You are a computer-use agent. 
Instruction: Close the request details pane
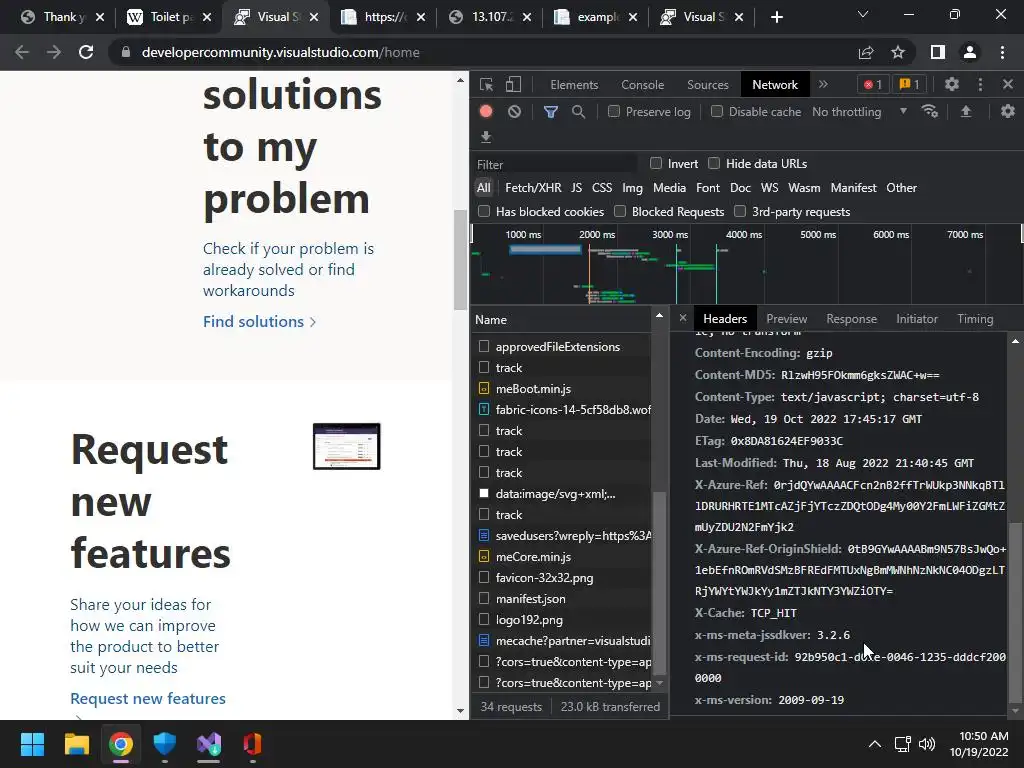(x=682, y=318)
